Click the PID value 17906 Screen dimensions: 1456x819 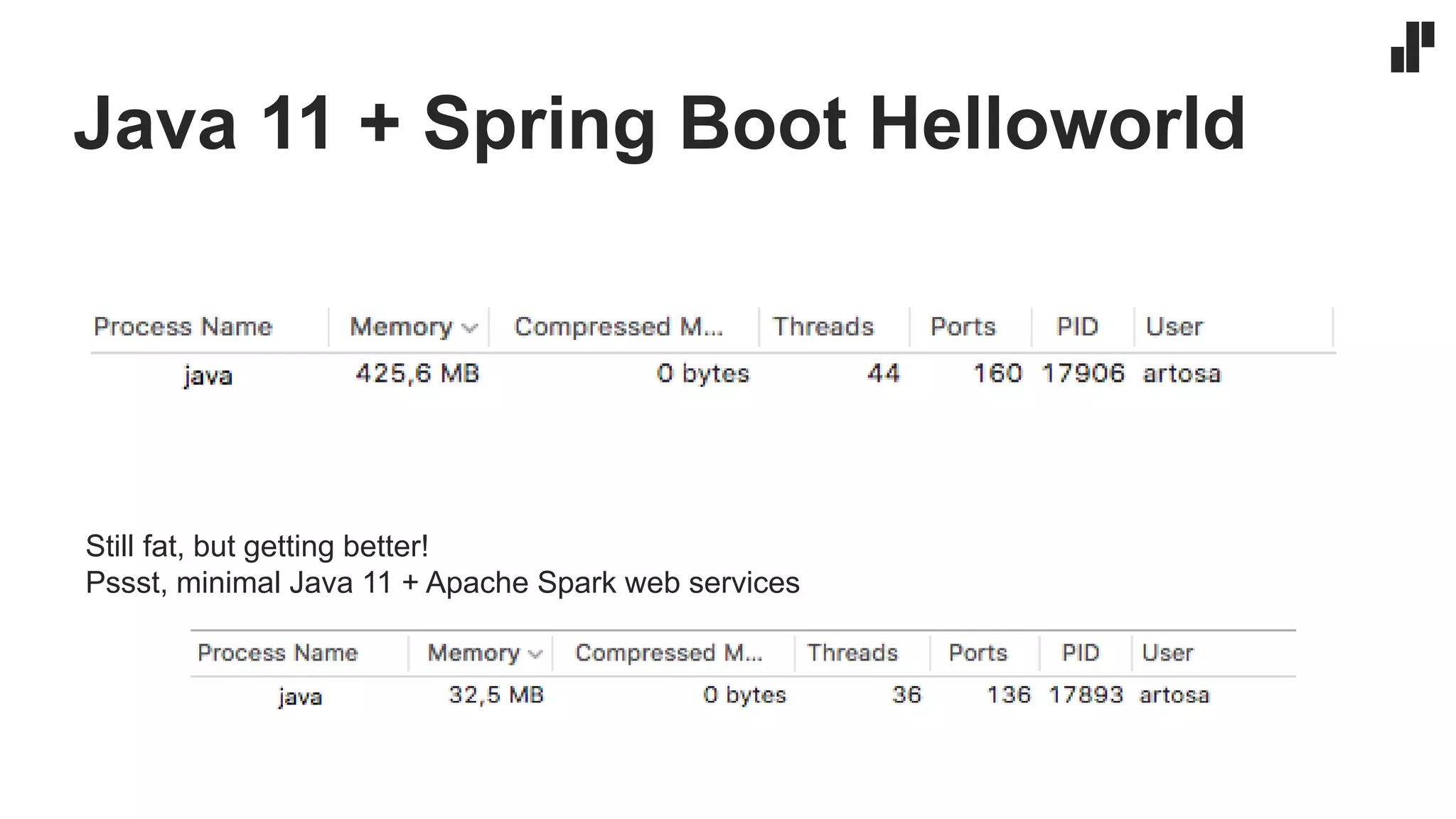1083,373
